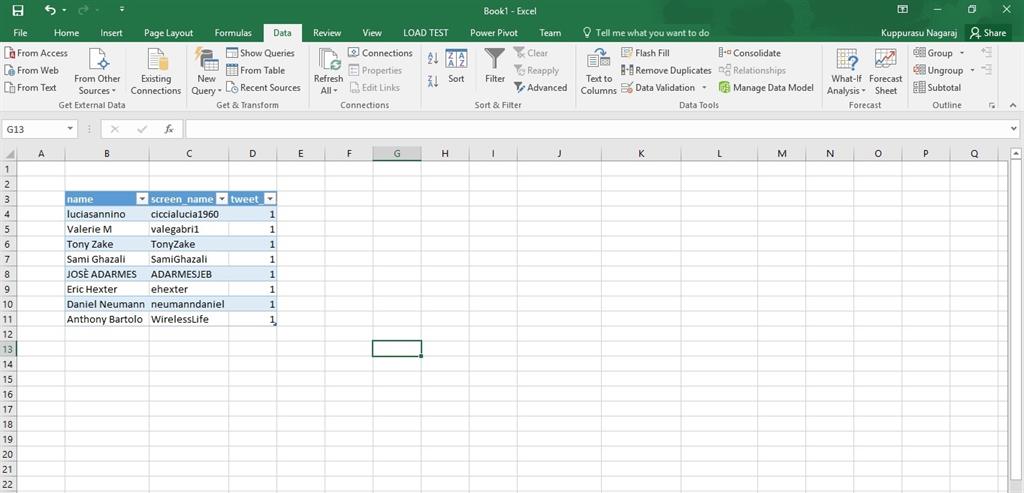Screen dimensions: 1024x493
Task: Open Recent Sources list
Action: 263,87
